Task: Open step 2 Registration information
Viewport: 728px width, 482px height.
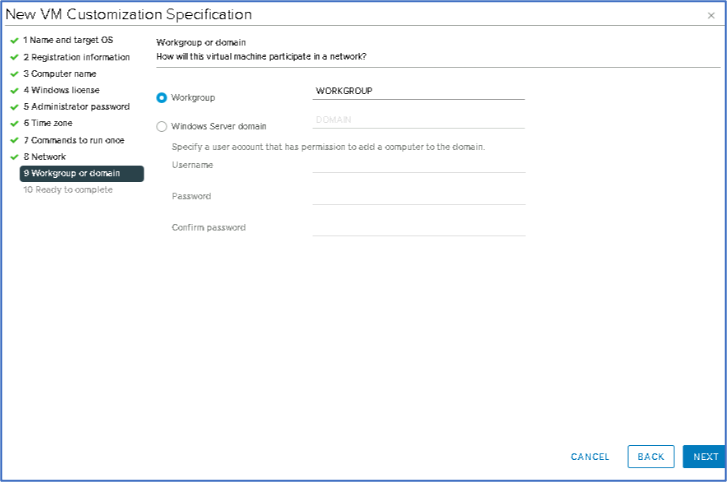Action: pos(76,57)
